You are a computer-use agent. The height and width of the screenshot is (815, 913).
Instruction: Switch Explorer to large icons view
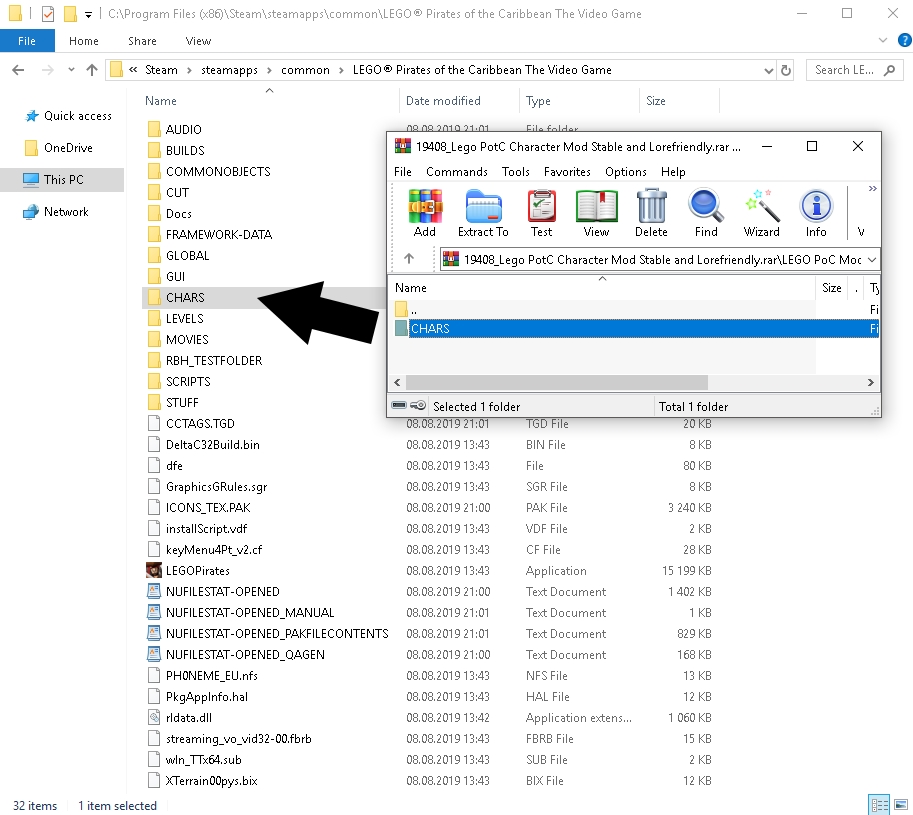[x=901, y=806]
